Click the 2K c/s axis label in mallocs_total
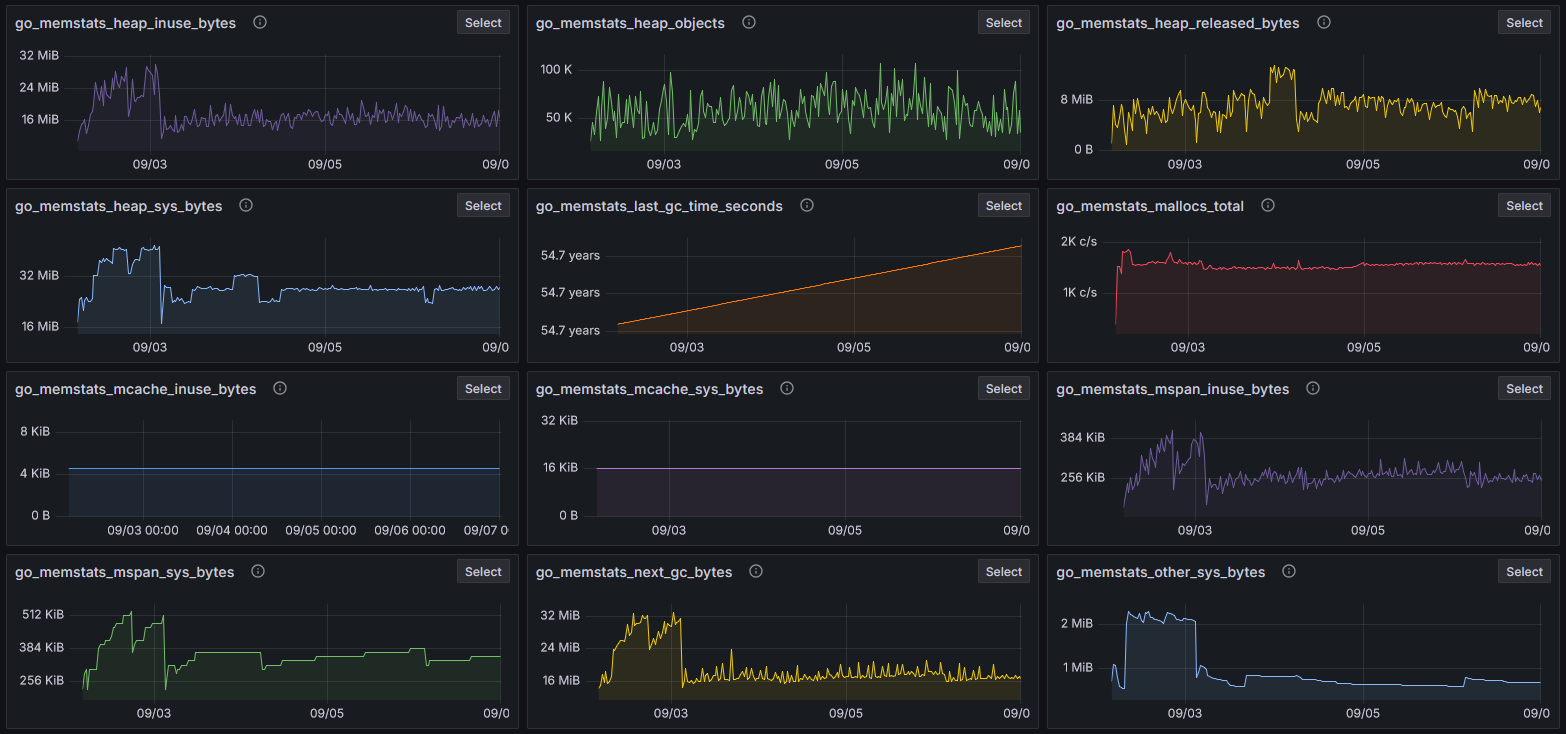 (x=1079, y=242)
